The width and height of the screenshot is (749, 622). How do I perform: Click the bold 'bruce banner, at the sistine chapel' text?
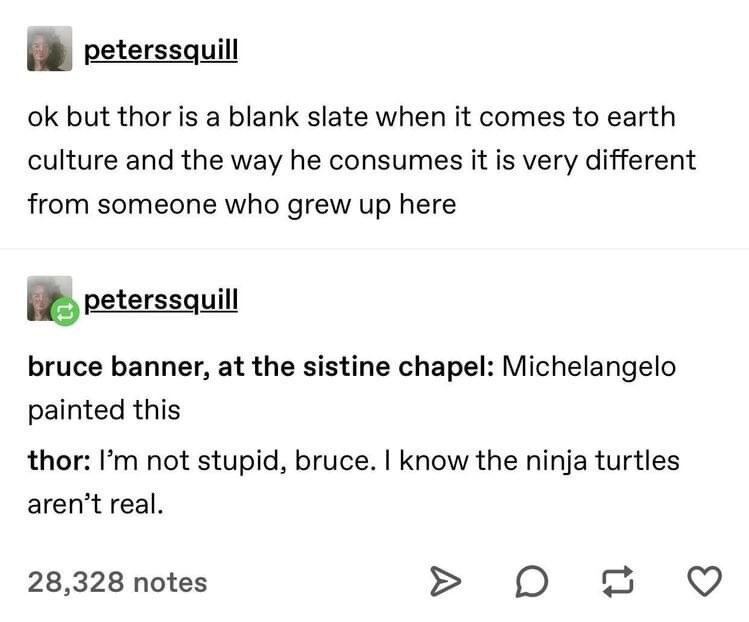(260, 366)
